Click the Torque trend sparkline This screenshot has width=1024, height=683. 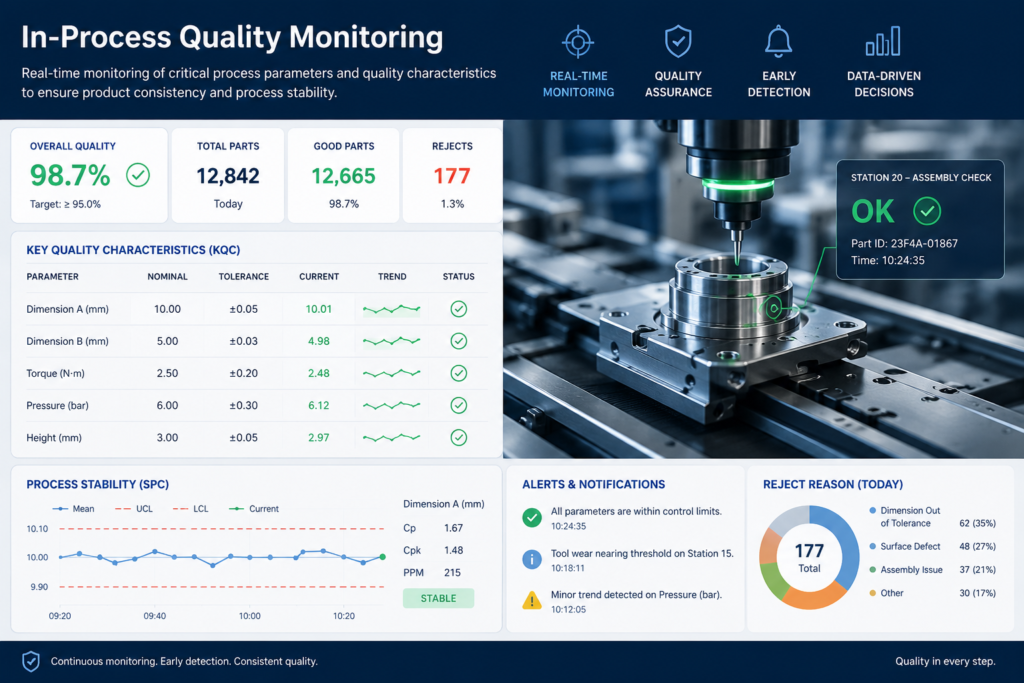click(x=391, y=373)
